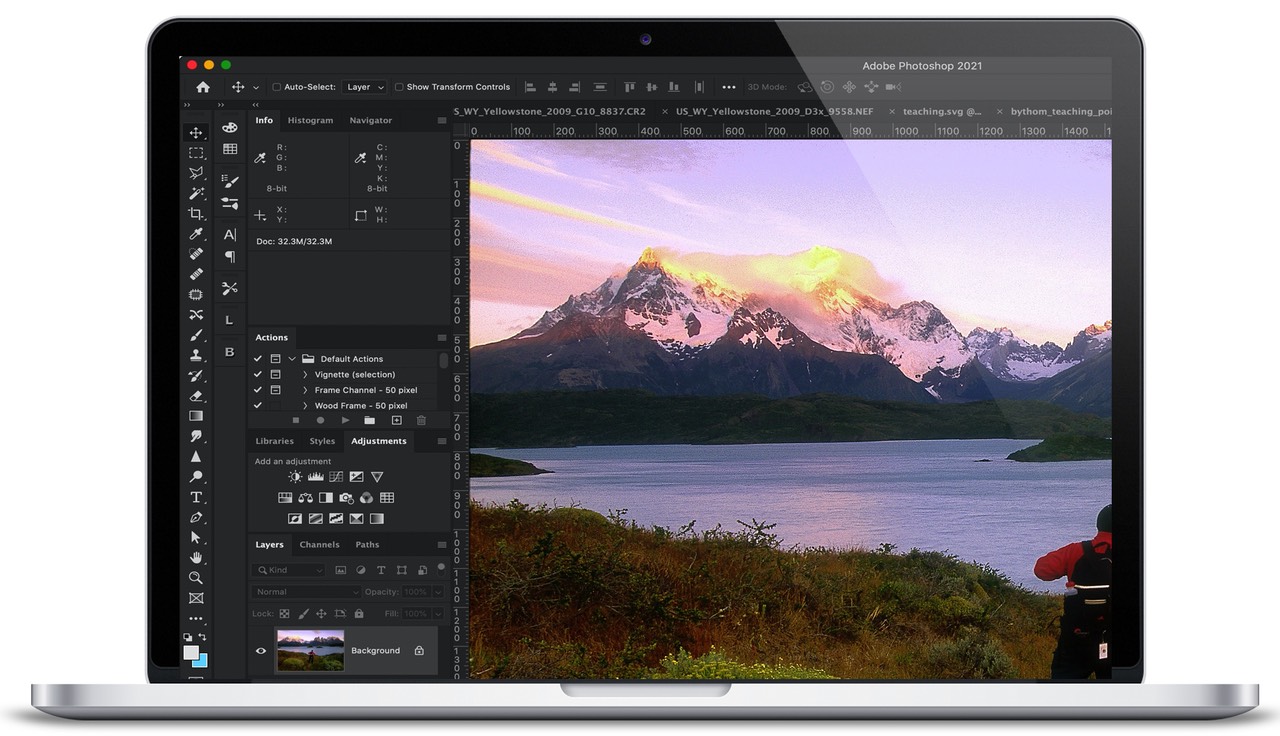This screenshot has width=1280, height=736.
Task: Toggle checkmark for Default Actions set
Action: (x=258, y=359)
